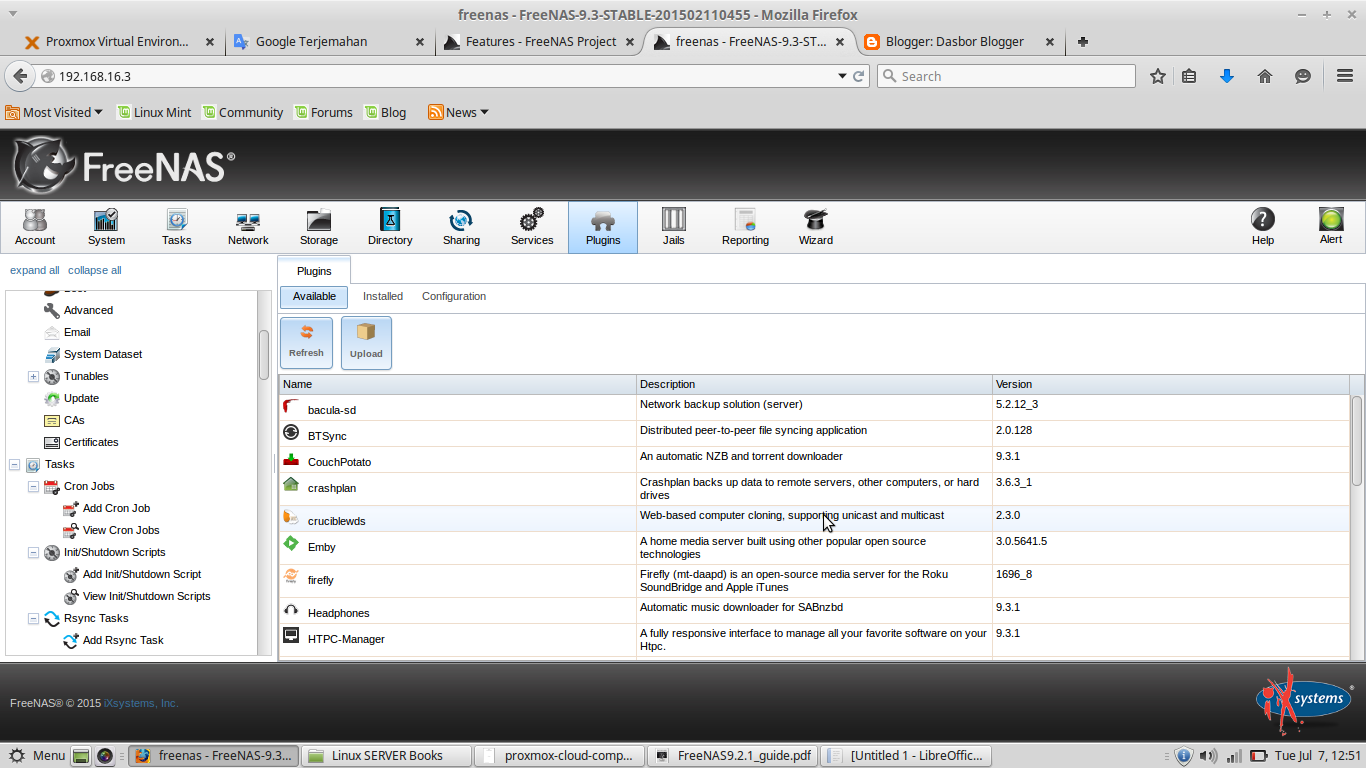The height and width of the screenshot is (768, 1366).
Task: Open the Storage toolbar icon
Action: point(319,227)
